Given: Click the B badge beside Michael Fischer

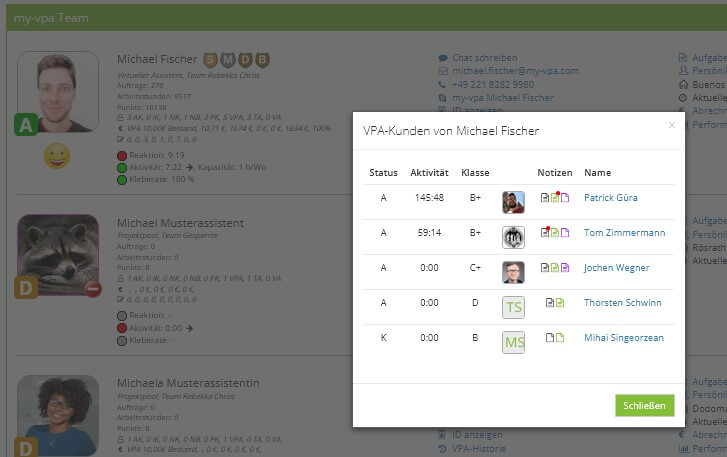Looking at the screenshot, I should 262,59.
